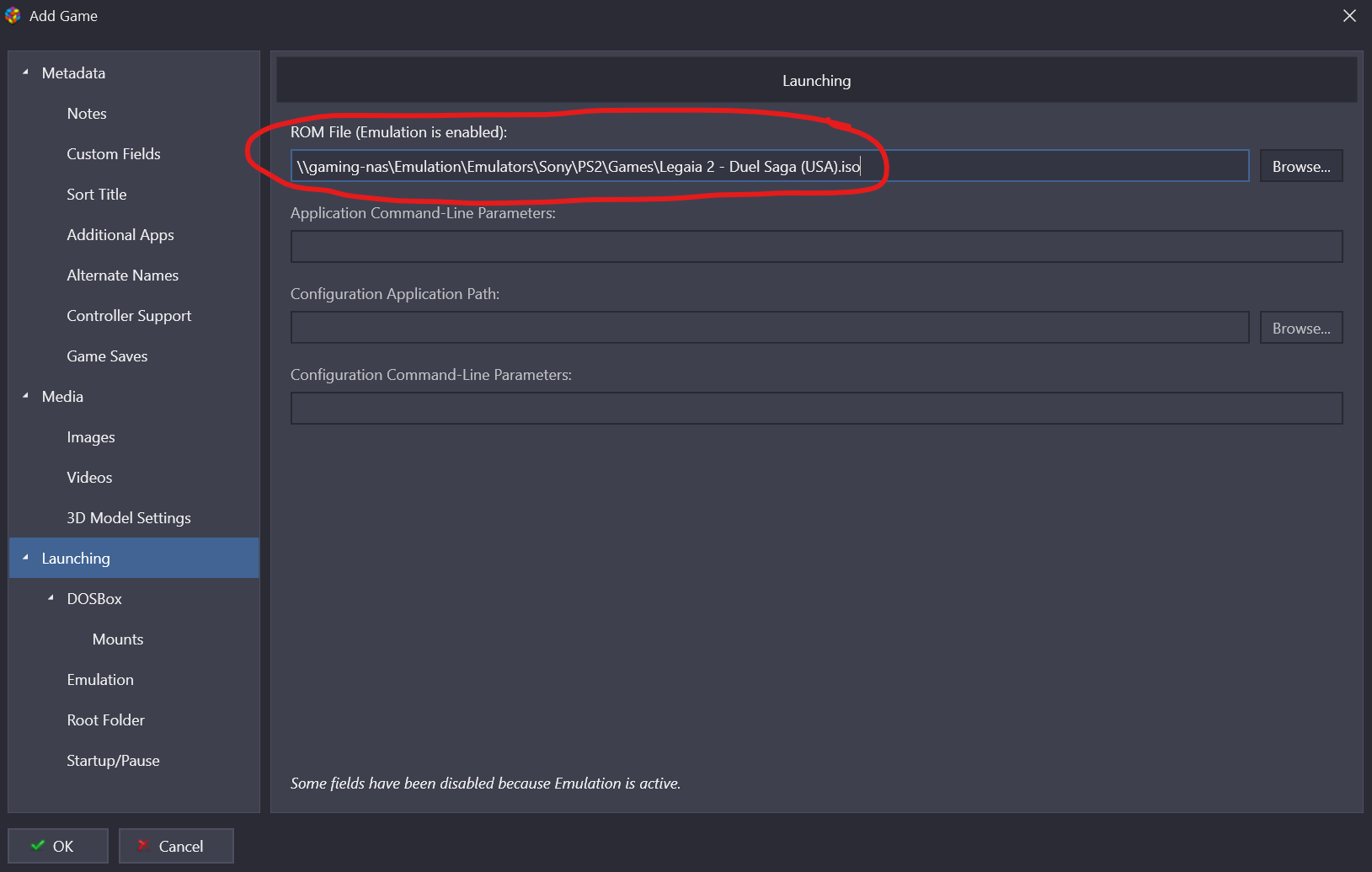1372x872 pixels.
Task: Browse for the ROM file
Action: point(1301,166)
